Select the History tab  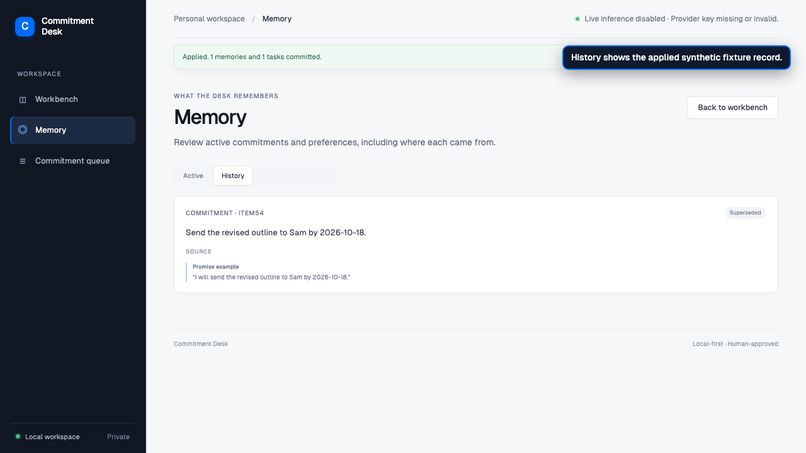click(x=233, y=176)
